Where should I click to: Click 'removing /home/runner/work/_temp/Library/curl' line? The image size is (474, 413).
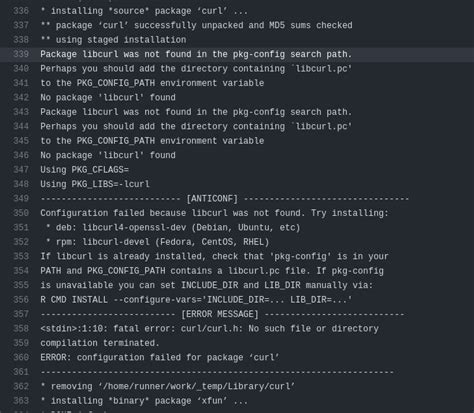[x=168, y=387]
